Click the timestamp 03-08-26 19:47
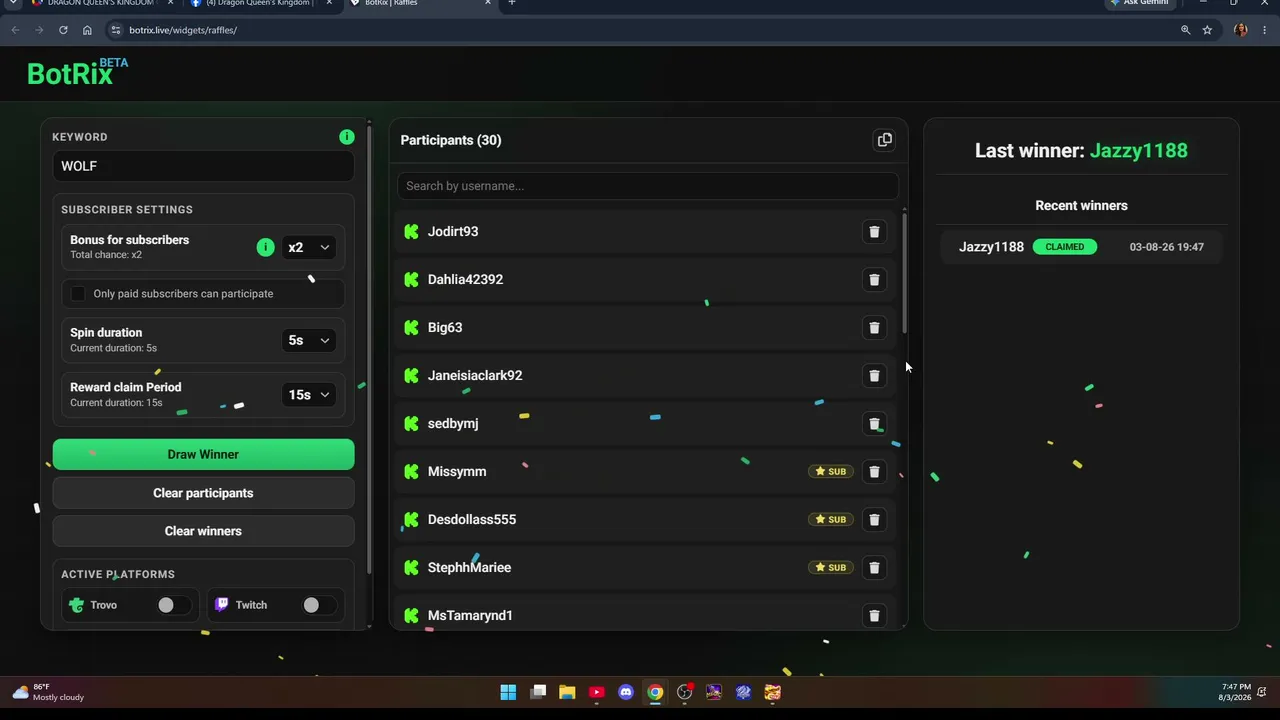 tap(1167, 247)
